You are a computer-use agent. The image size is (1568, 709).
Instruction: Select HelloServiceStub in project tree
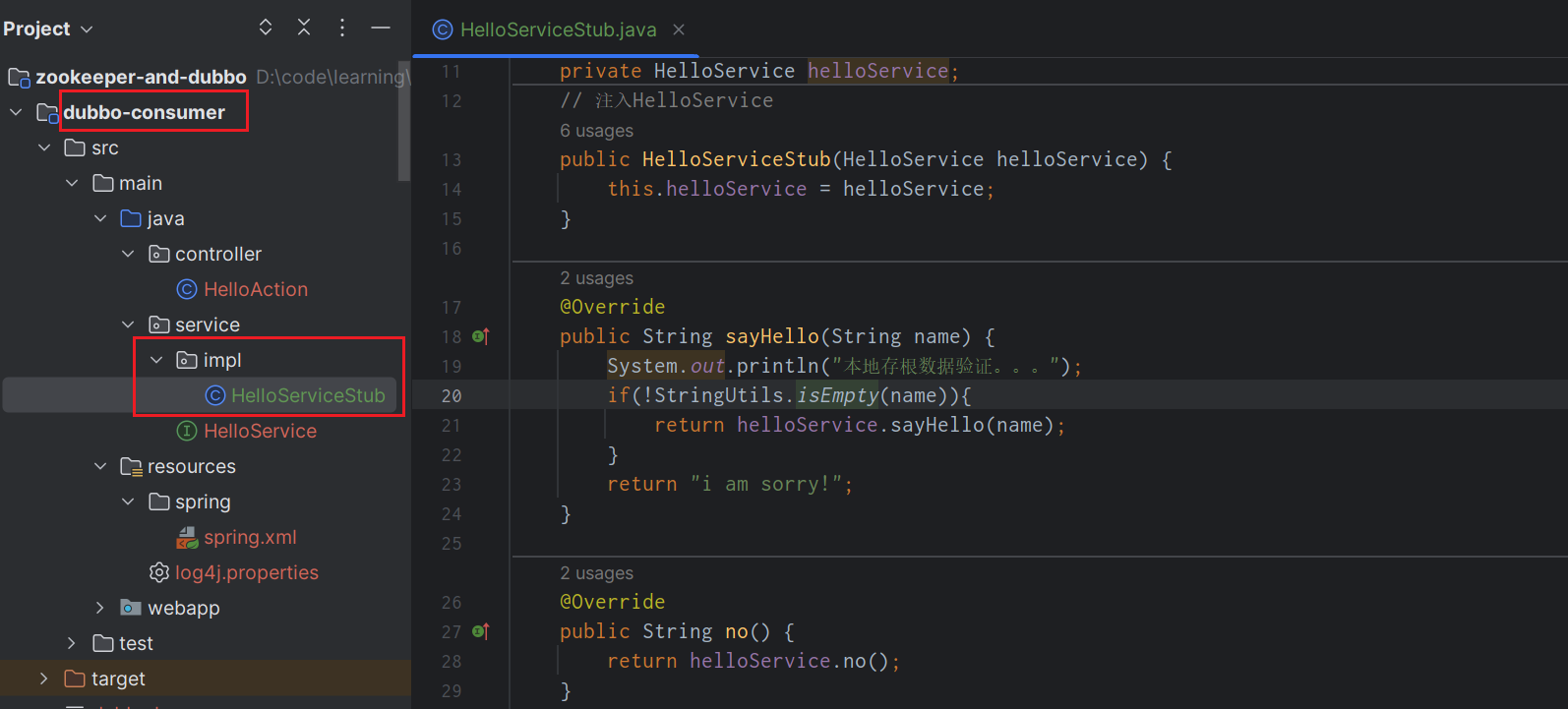tap(308, 395)
